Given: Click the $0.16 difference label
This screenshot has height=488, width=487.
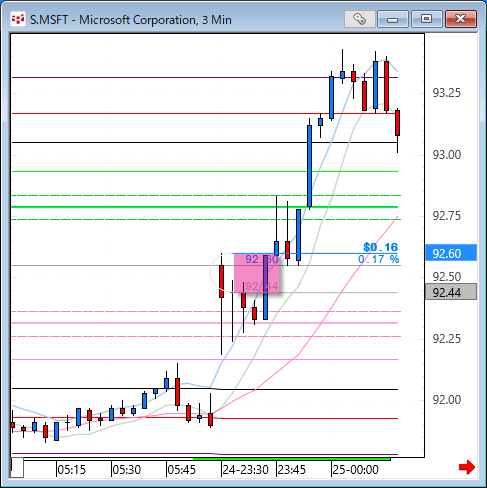Looking at the screenshot, I should pos(380,247).
